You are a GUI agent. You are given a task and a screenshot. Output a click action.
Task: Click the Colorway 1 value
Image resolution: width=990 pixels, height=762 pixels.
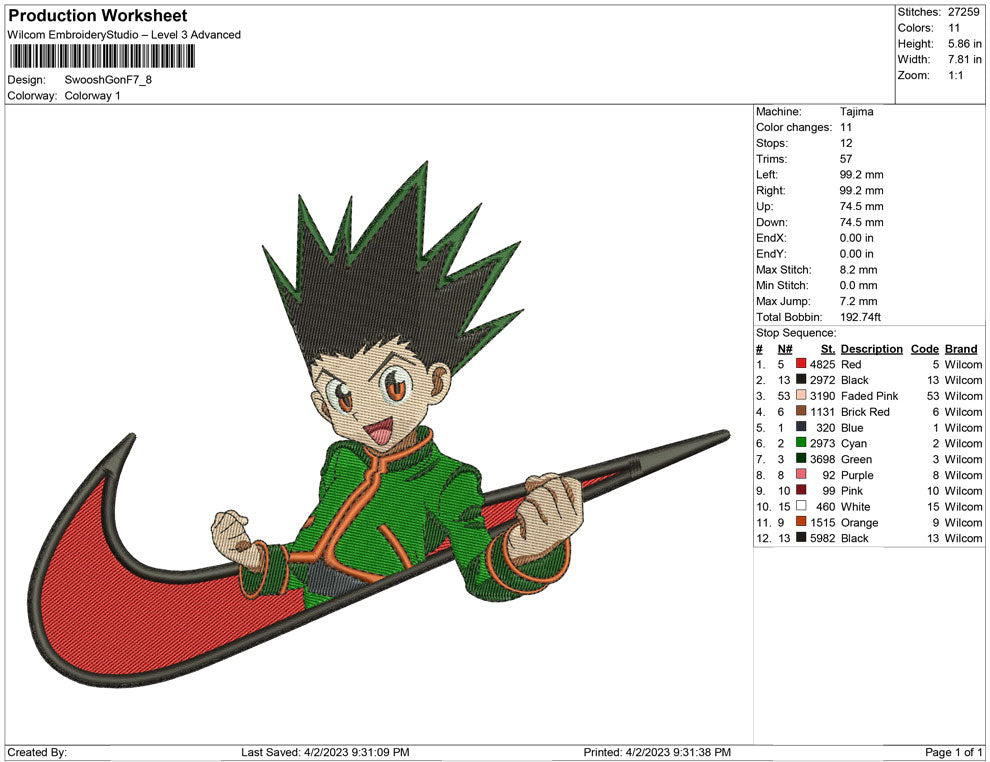pyautogui.click(x=92, y=95)
